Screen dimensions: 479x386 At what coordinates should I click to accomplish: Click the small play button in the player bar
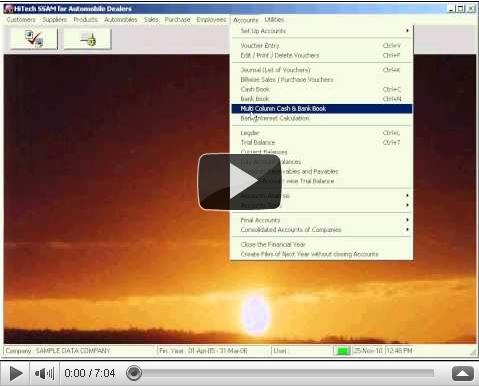point(16,373)
